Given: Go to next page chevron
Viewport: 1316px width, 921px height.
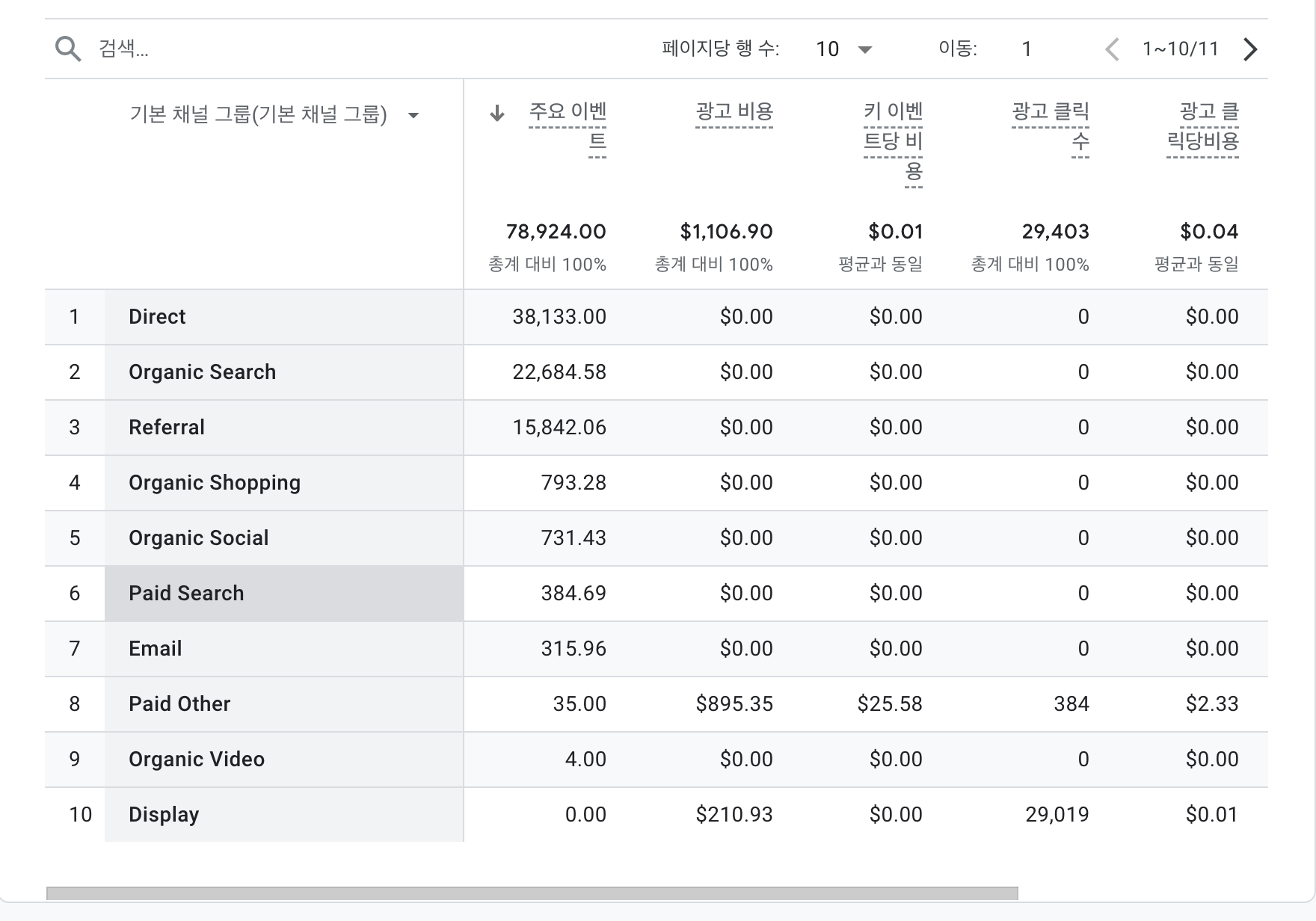Looking at the screenshot, I should tap(1250, 49).
